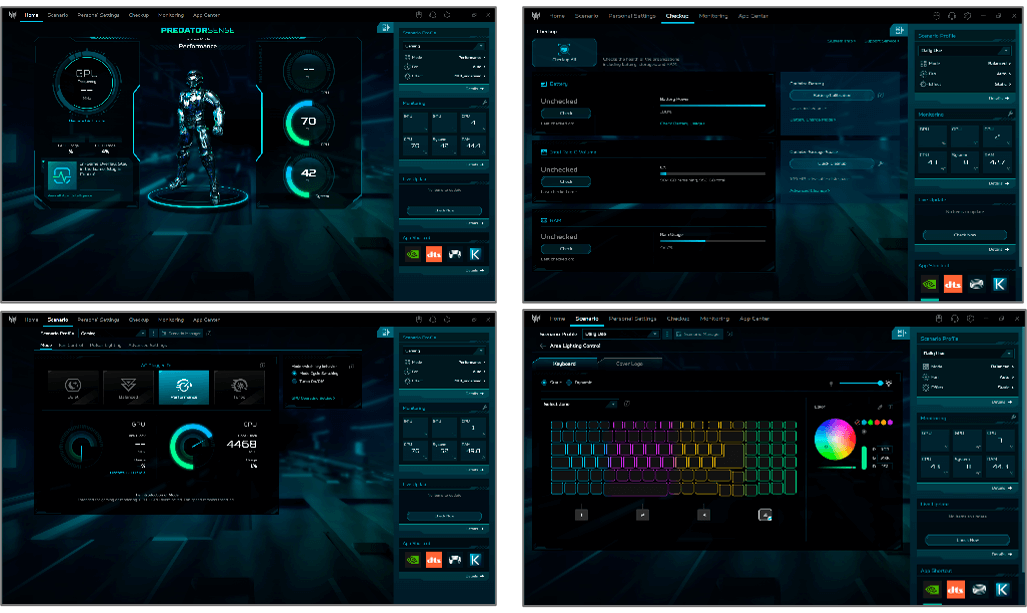Click the K shortcut in lighting window
The height and width of the screenshot is (613, 1027).
1002,589
